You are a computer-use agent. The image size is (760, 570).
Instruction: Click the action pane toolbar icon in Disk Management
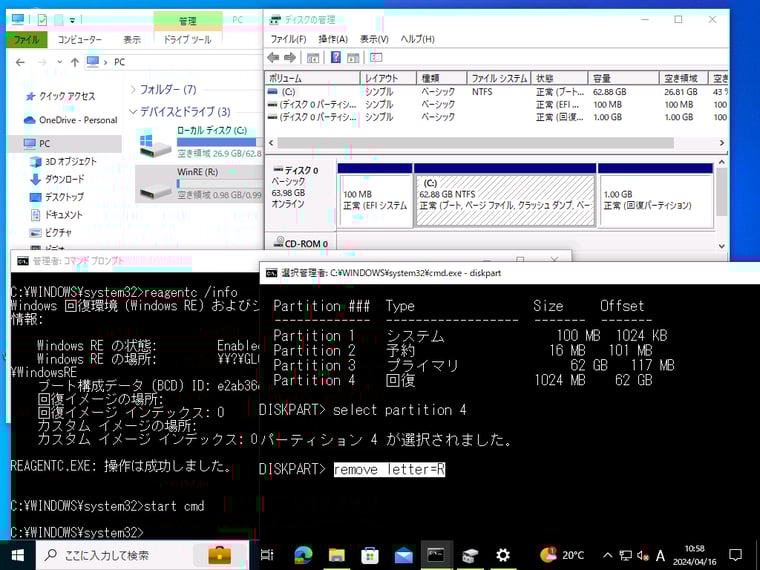tap(353, 58)
